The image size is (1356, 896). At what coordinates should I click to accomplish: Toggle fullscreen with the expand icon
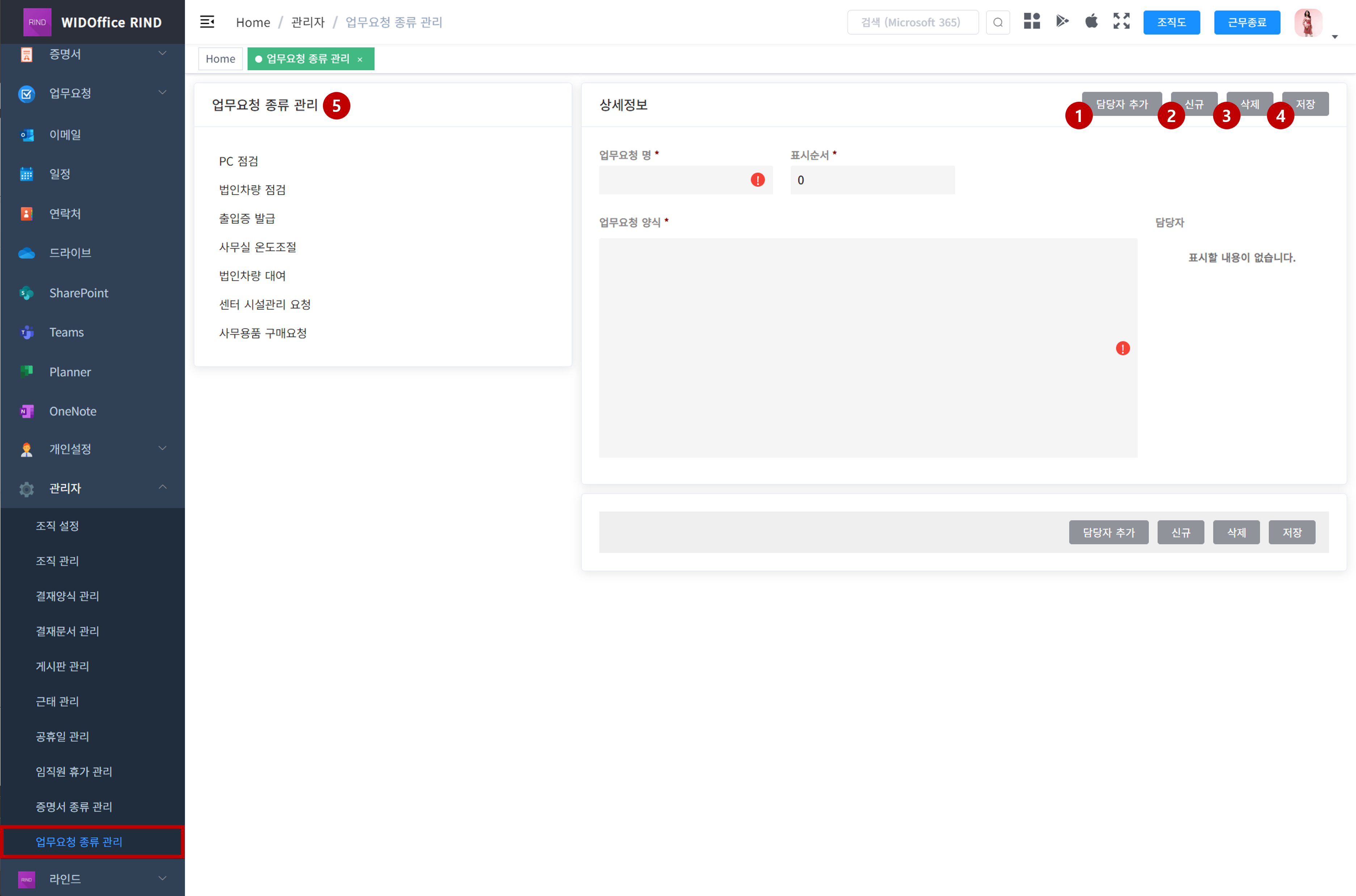pos(1121,22)
